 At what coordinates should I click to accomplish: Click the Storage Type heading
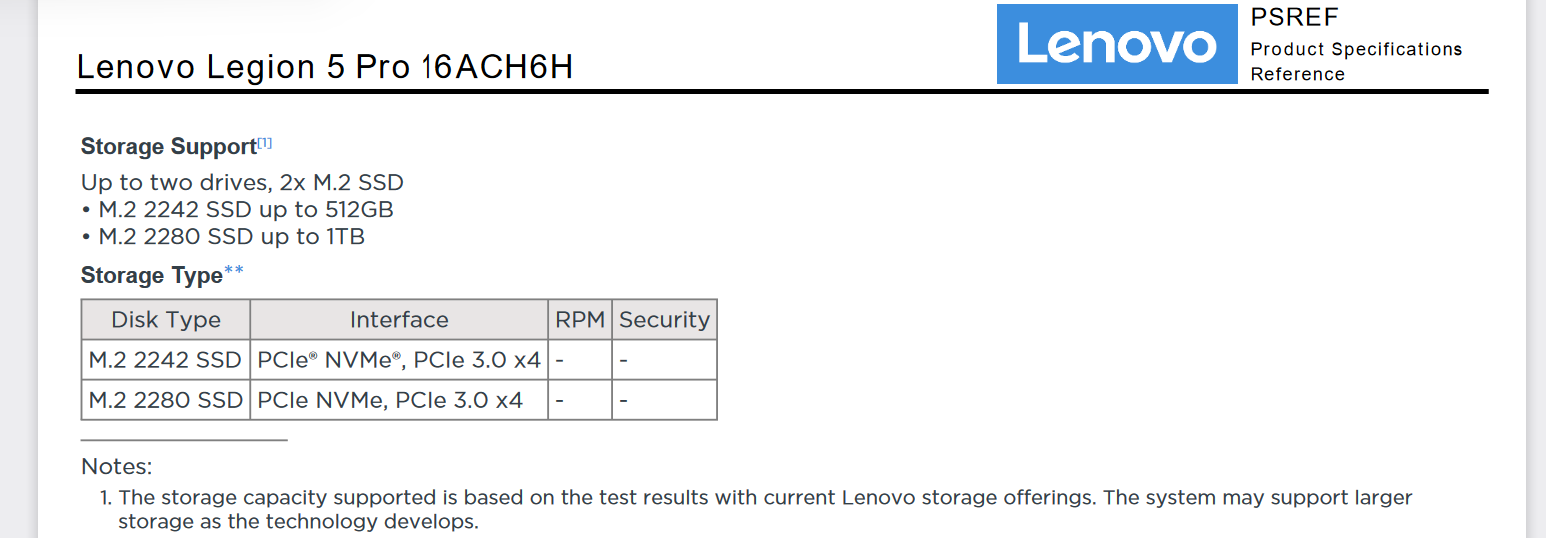[152, 275]
